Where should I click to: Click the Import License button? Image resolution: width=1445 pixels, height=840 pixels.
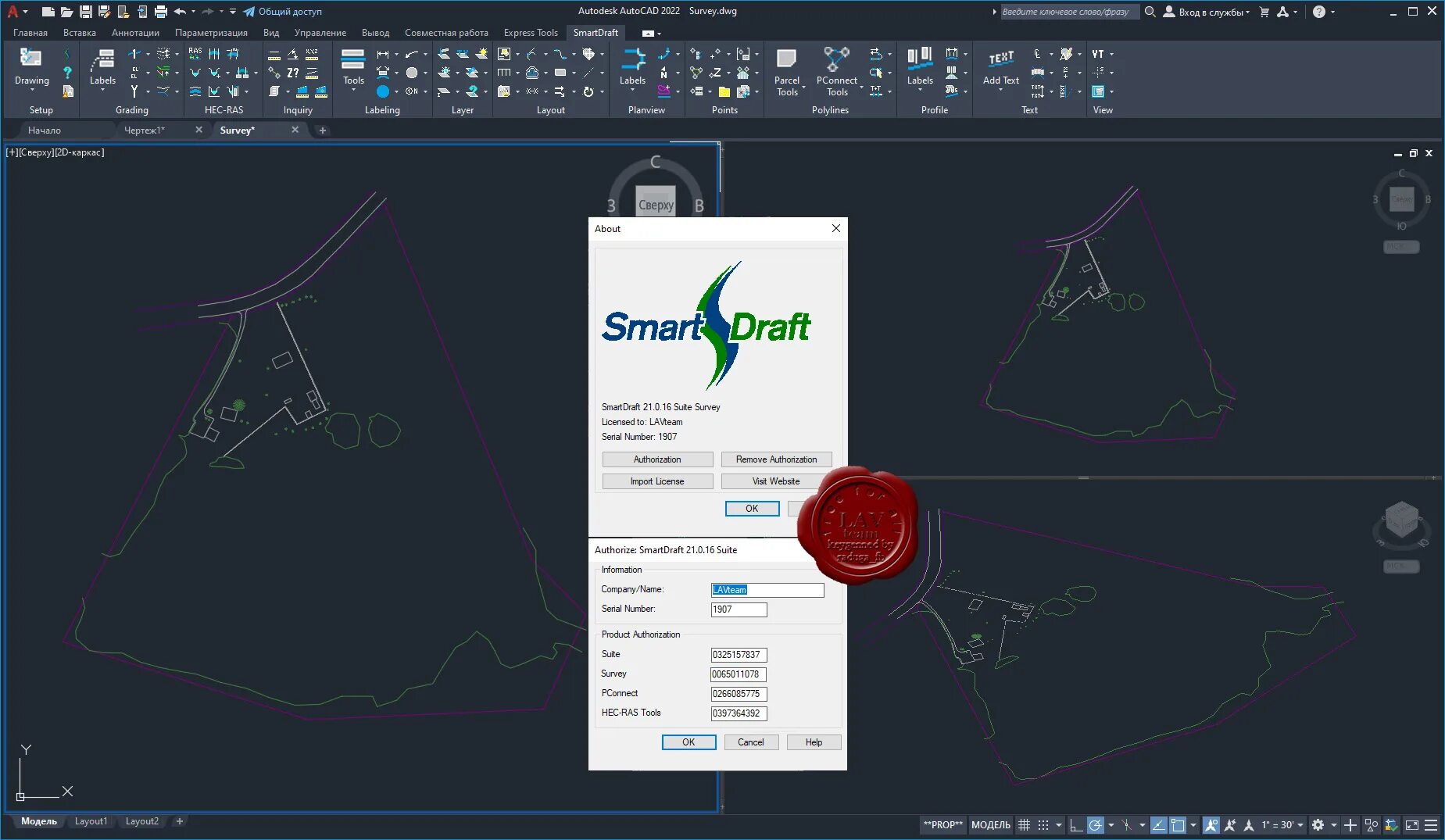click(657, 481)
